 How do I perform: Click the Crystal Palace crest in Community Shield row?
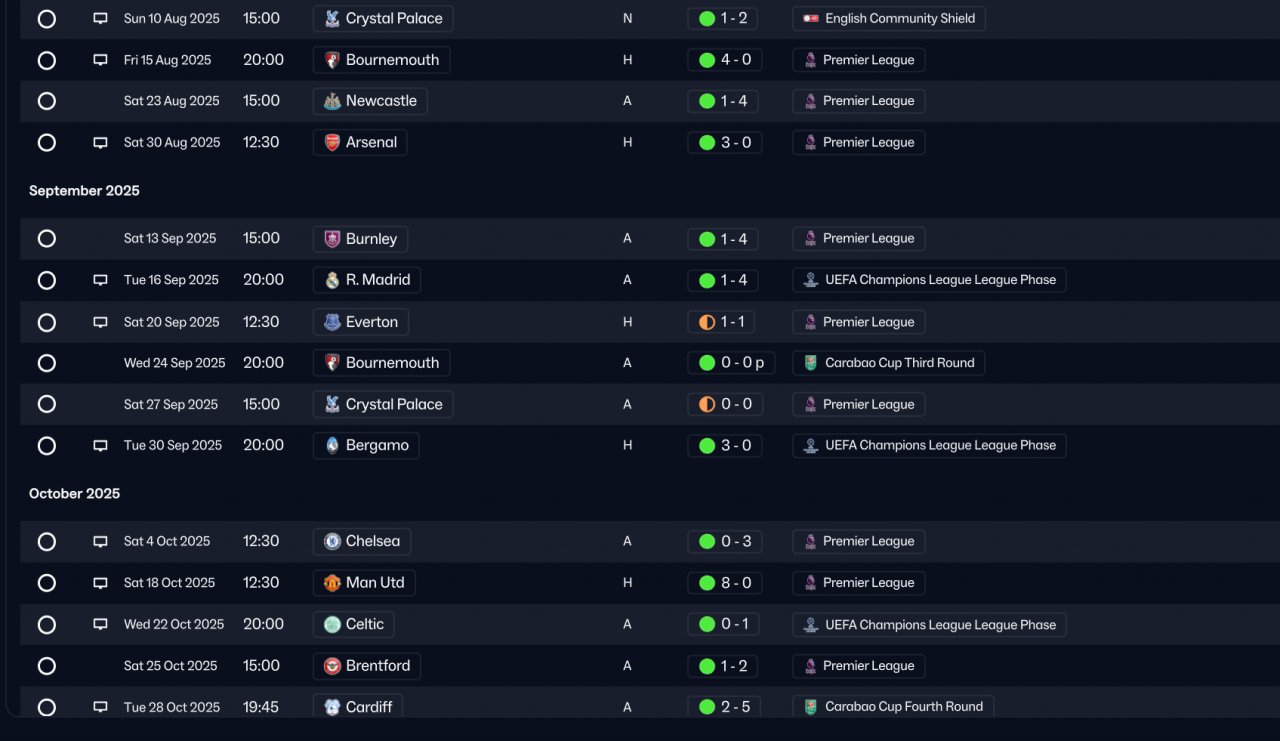332,18
